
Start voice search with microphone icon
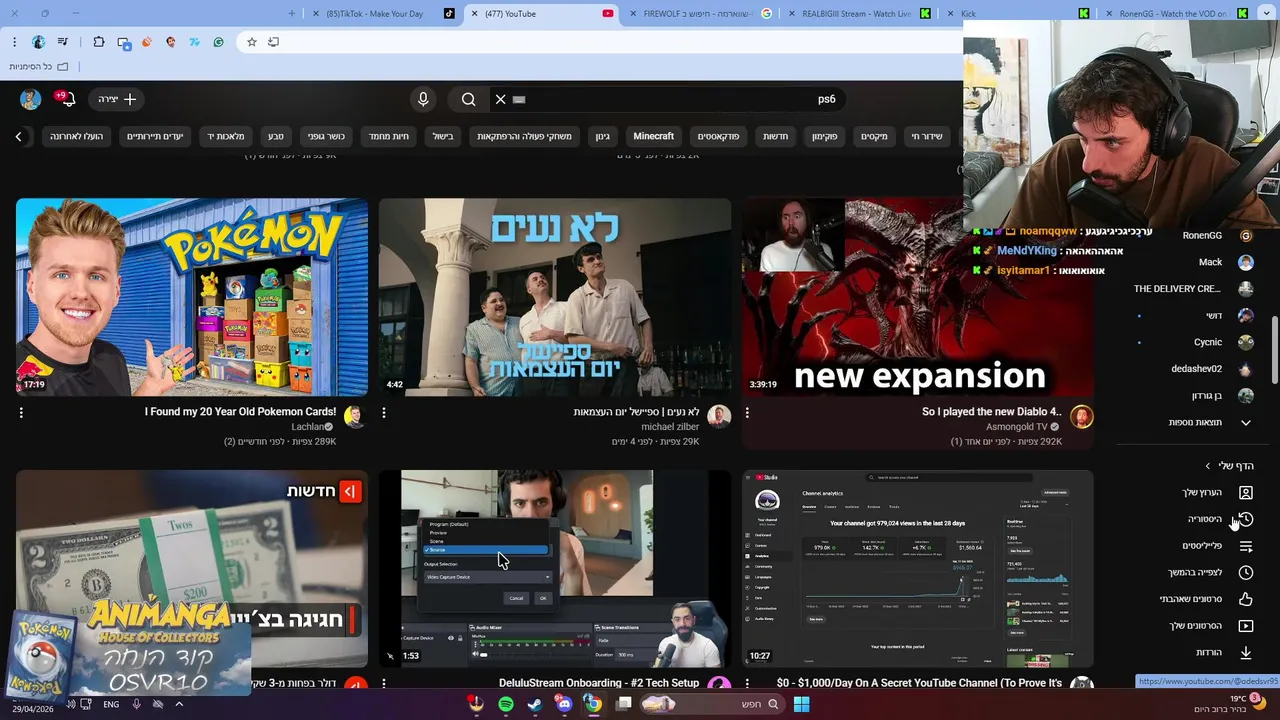tap(423, 99)
